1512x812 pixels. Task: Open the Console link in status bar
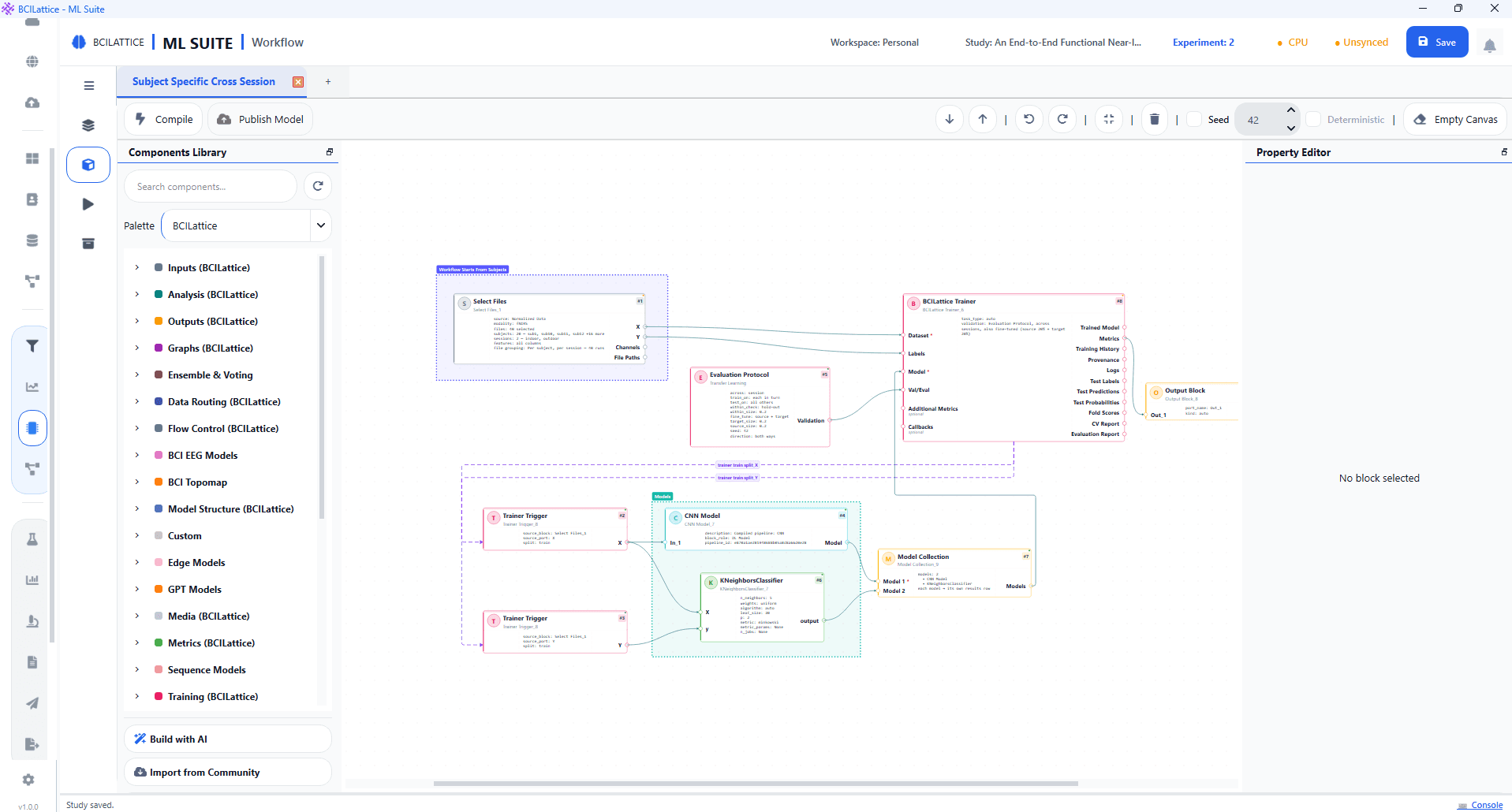pyautogui.click(x=1480, y=805)
